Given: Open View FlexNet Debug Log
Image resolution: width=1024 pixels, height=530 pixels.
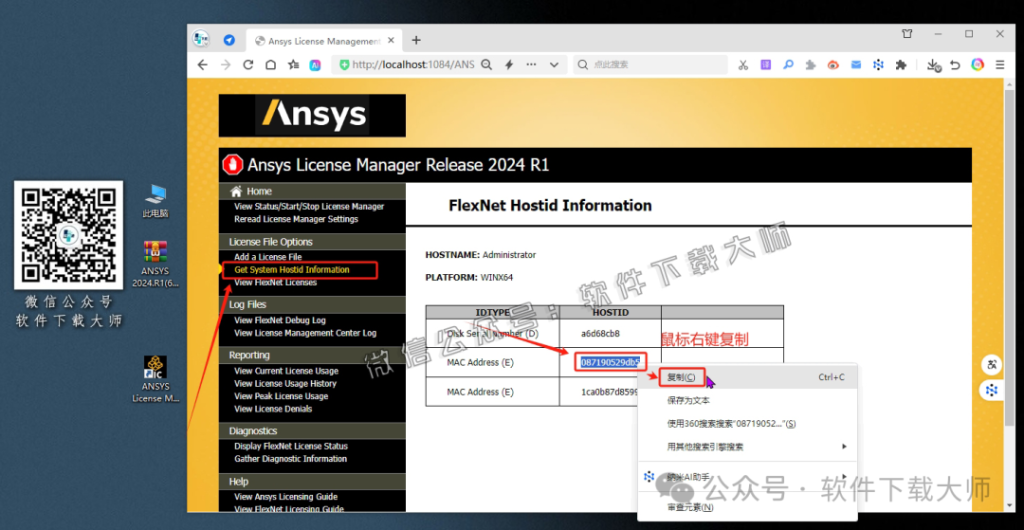Looking at the screenshot, I should [x=280, y=320].
